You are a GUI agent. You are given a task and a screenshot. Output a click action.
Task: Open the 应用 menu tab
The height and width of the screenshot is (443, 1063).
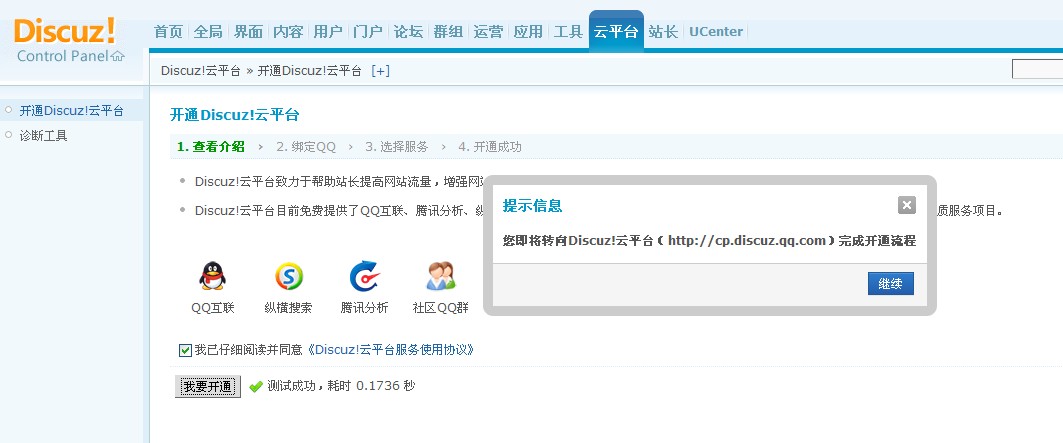click(528, 31)
